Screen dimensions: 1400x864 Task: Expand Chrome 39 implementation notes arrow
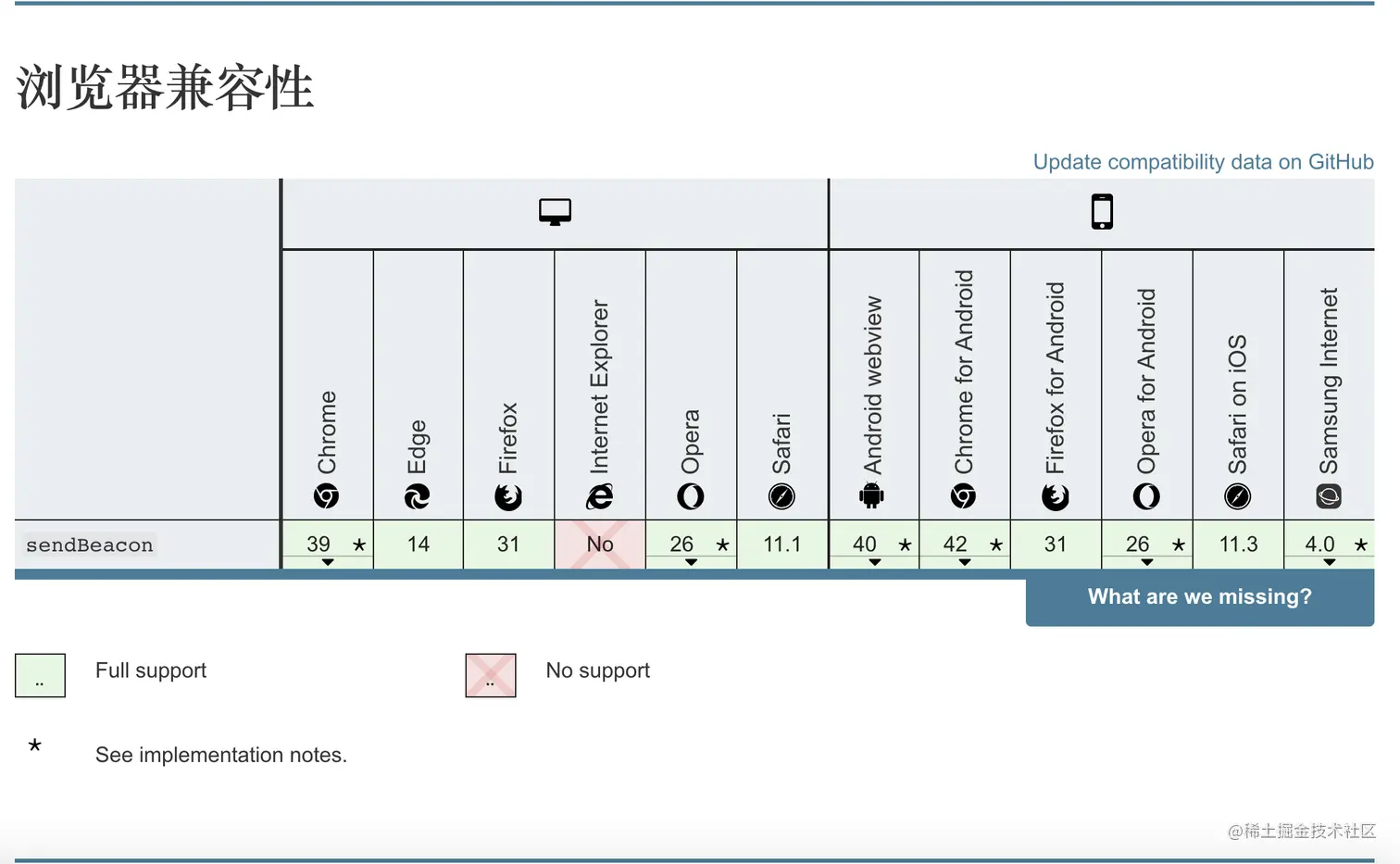pos(328,562)
